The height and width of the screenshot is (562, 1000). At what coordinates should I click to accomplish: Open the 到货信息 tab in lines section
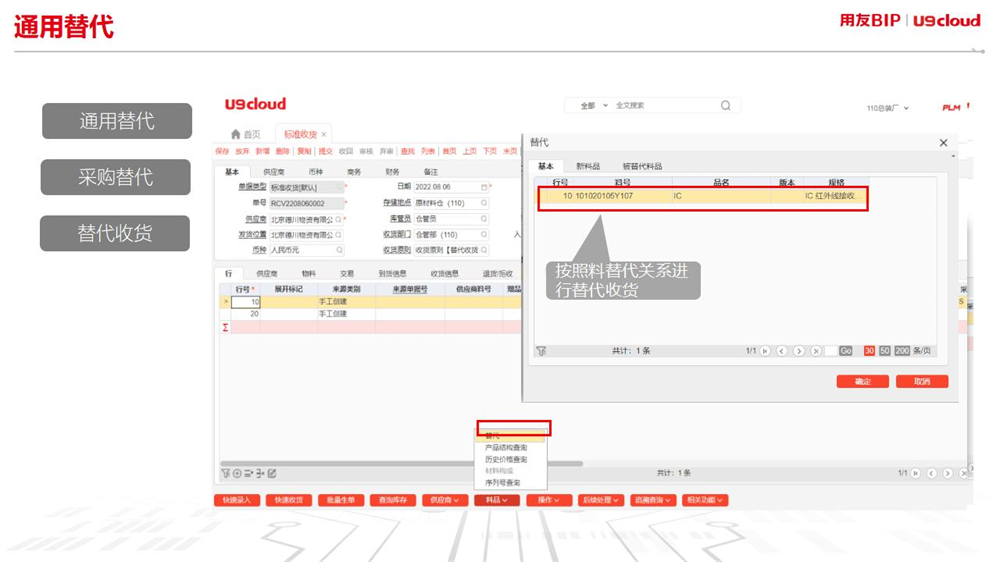point(392,274)
